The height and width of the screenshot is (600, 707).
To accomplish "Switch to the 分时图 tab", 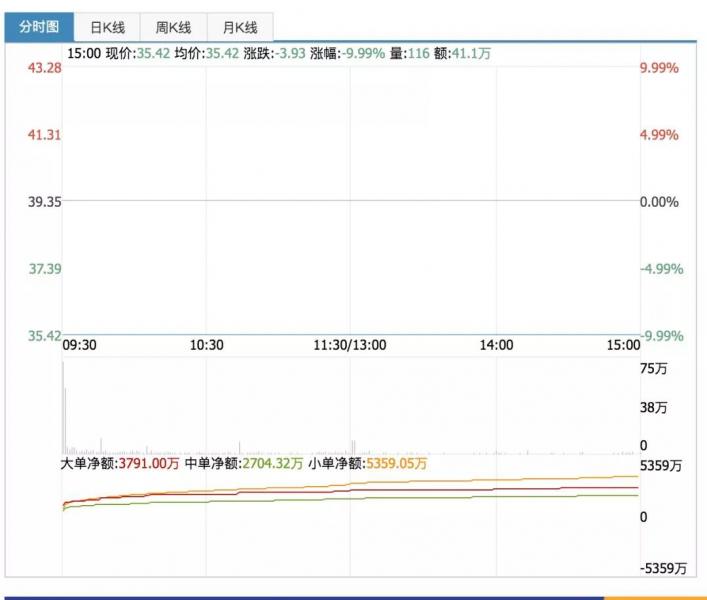I will pyautogui.click(x=39, y=27).
